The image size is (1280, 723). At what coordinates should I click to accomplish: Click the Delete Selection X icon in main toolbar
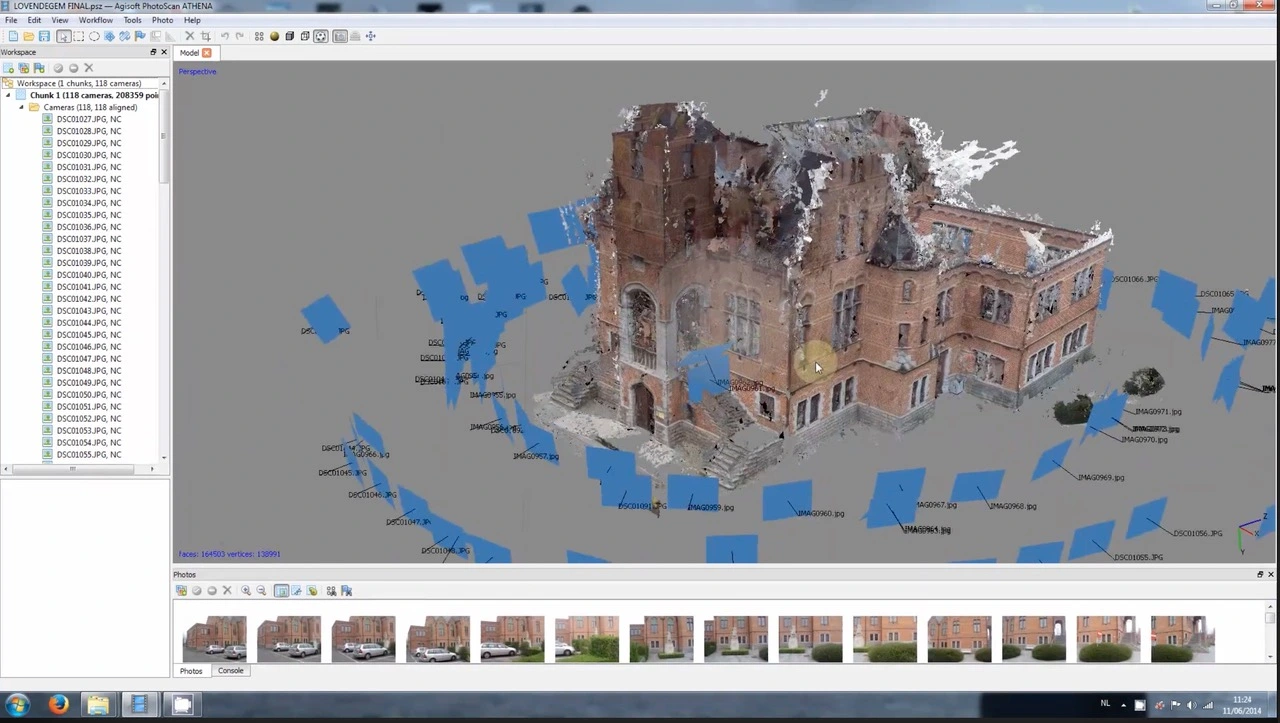point(189,36)
